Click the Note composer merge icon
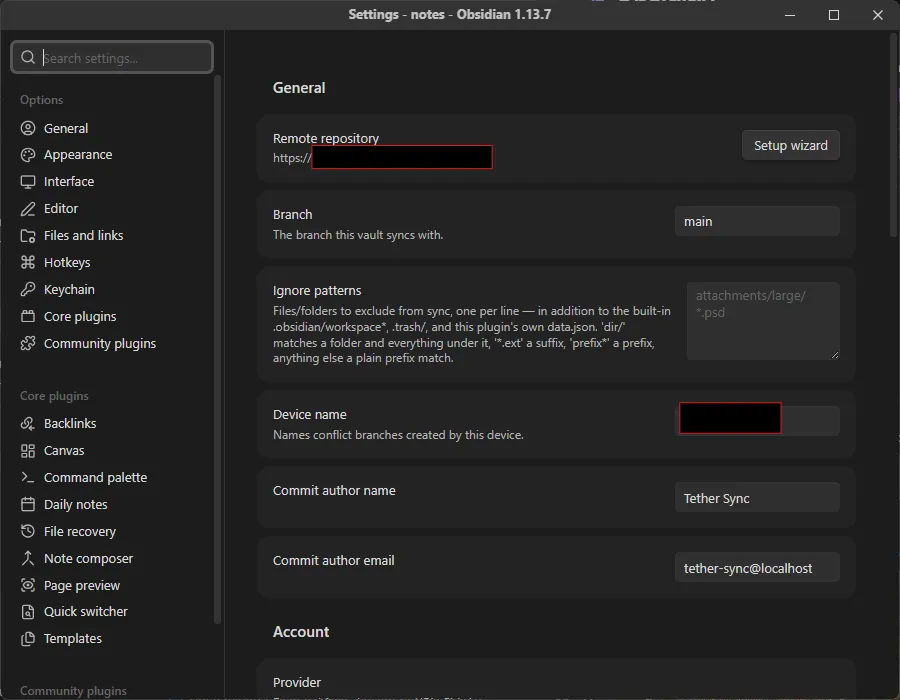This screenshot has width=900, height=700. click(28, 558)
